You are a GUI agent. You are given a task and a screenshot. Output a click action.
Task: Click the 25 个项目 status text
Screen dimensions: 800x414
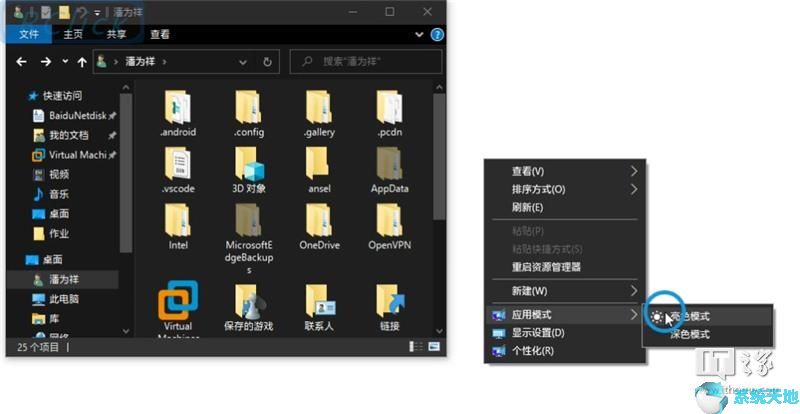[x=38, y=347]
